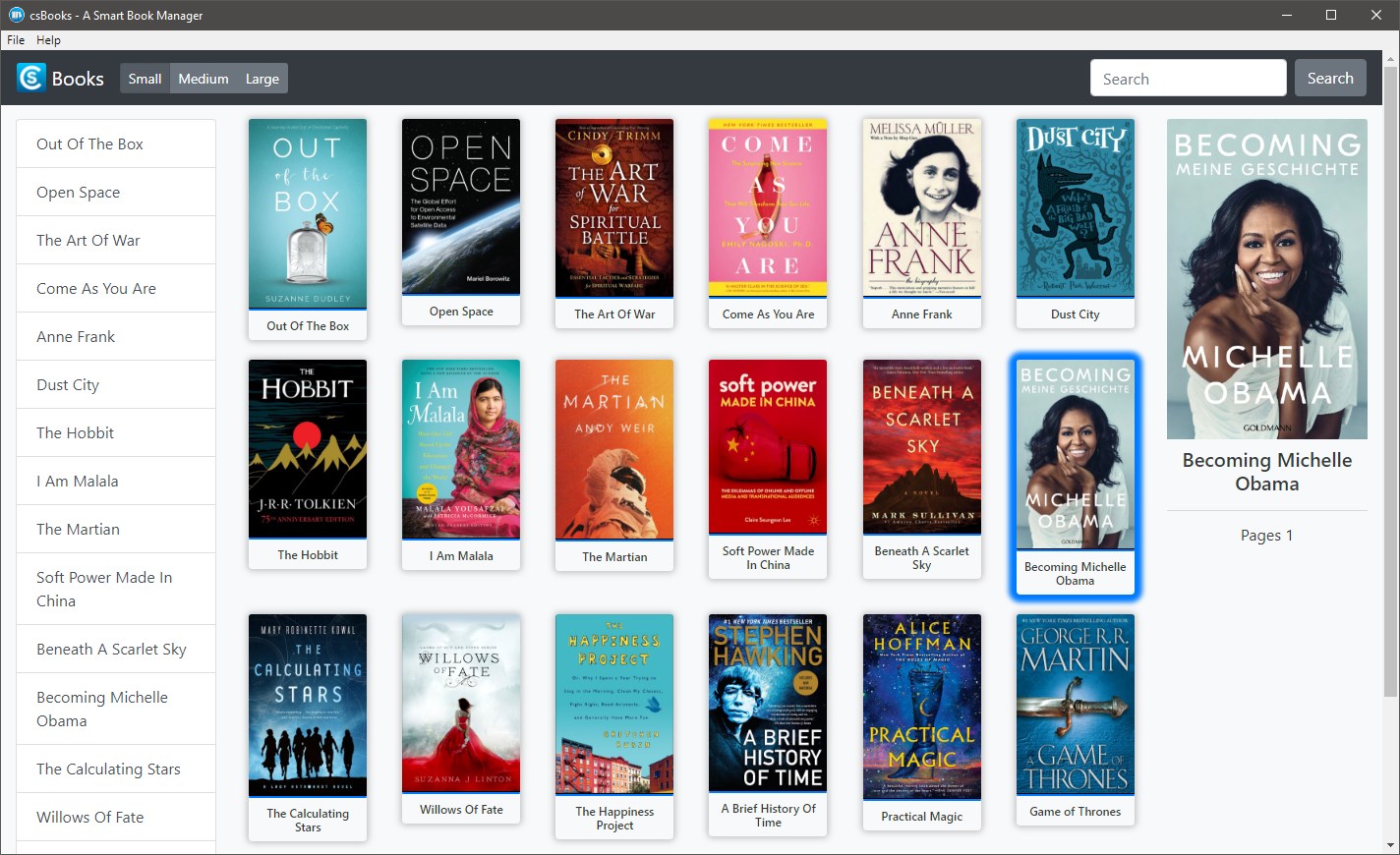The height and width of the screenshot is (855, 1400).
Task: Select Dust City in sidebar list
Action: 116,384
